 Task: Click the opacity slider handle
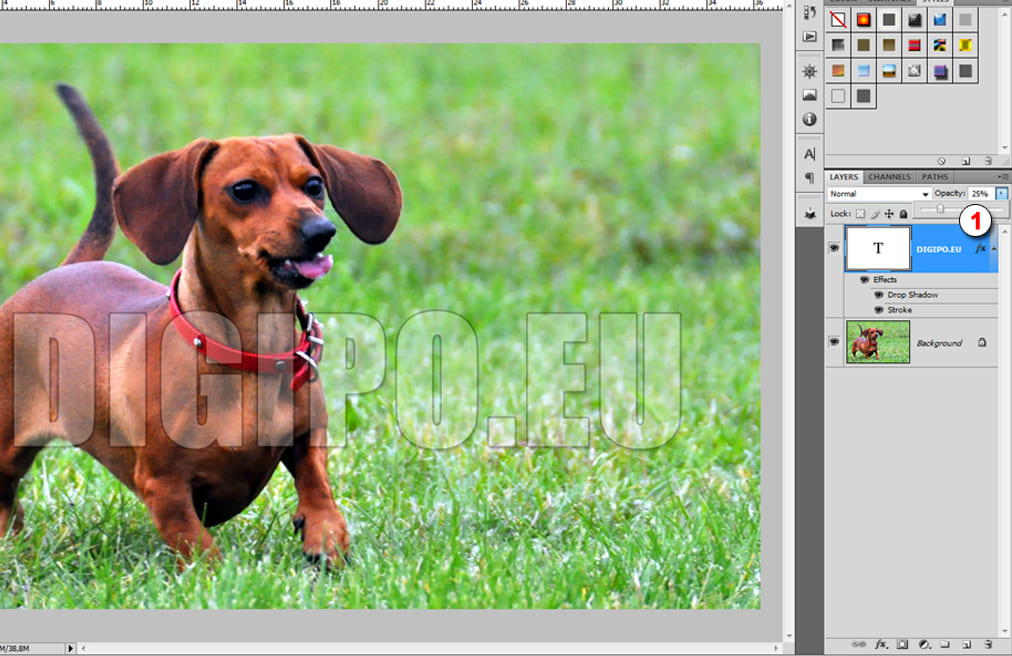(940, 209)
